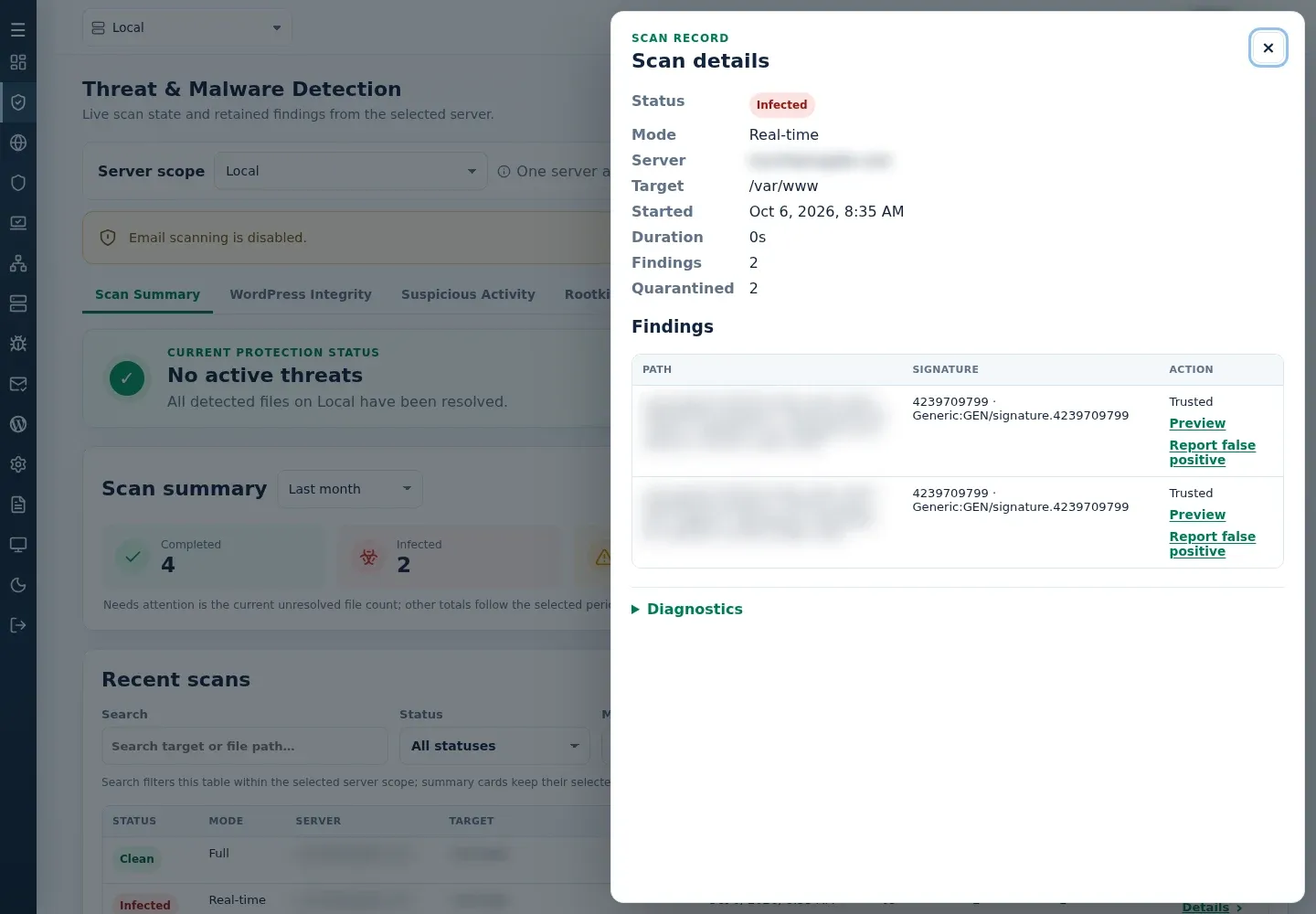Click the Full mode cell in Recent scans
Screen dimensions: 1316x914
coord(218,853)
